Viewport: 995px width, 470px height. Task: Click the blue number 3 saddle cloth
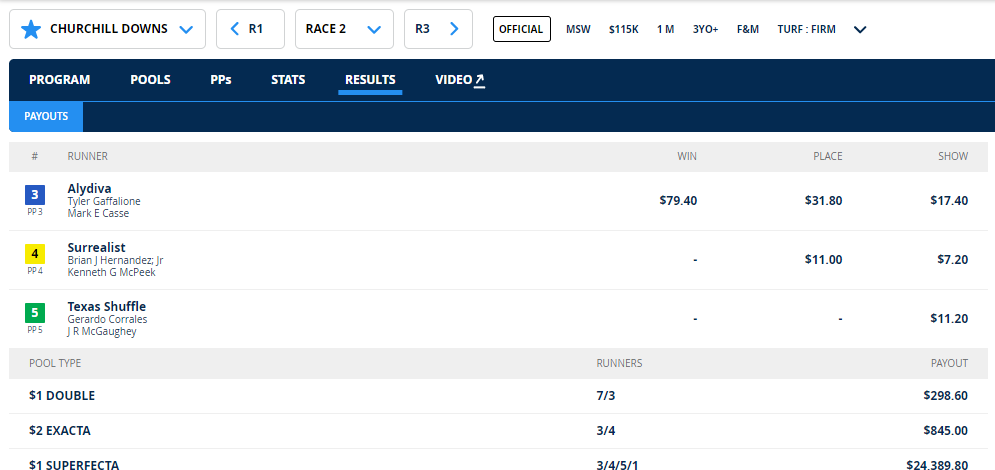pos(35,195)
